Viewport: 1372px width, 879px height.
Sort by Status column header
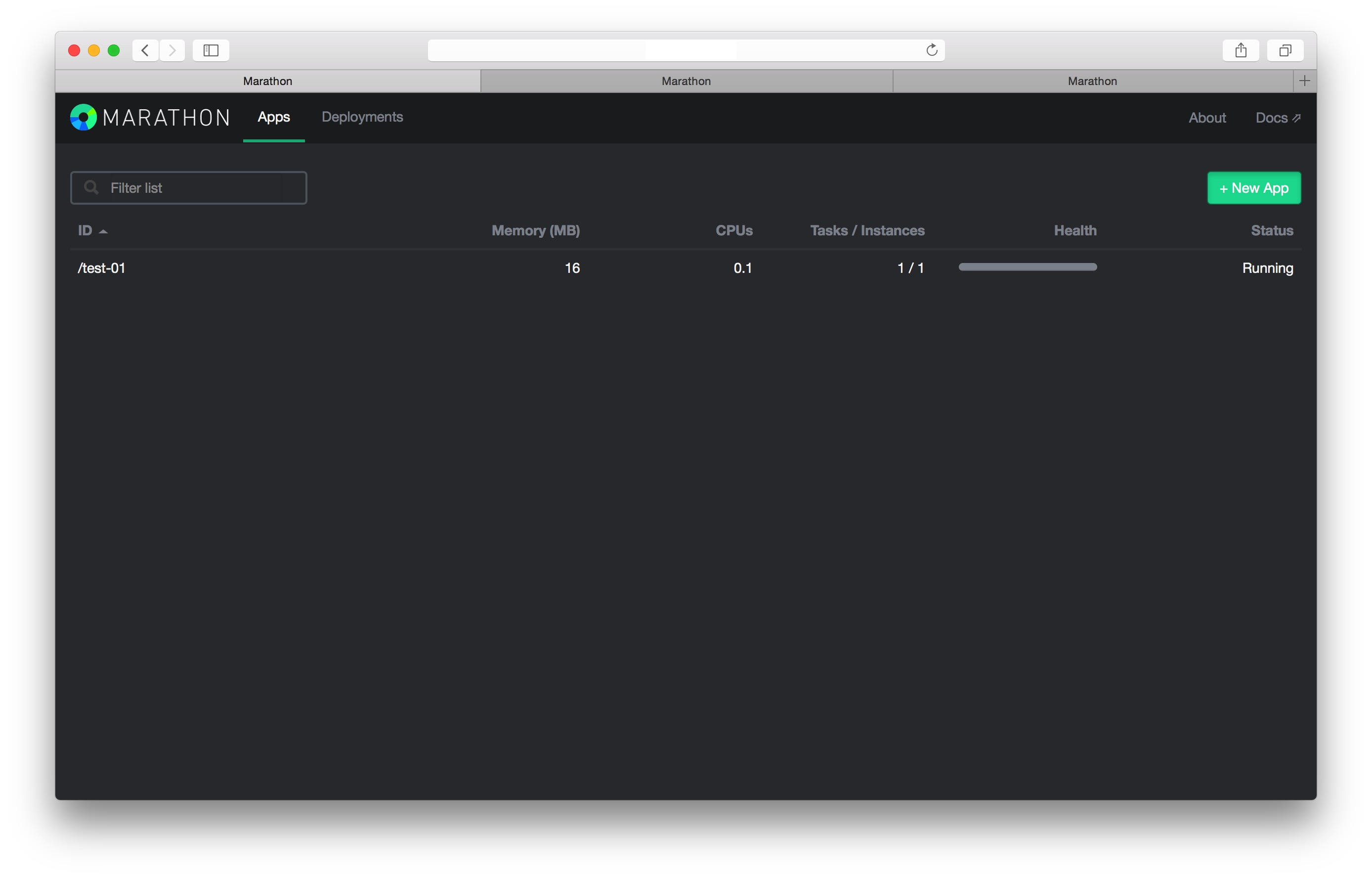(x=1272, y=230)
